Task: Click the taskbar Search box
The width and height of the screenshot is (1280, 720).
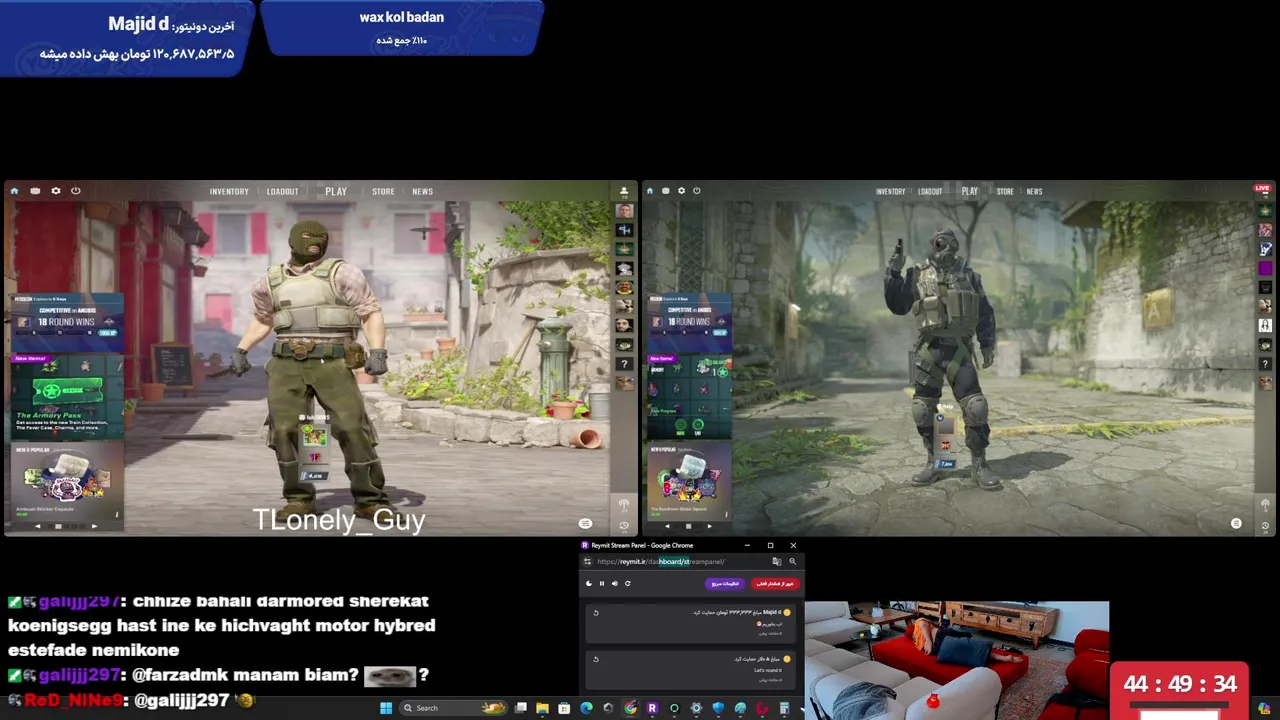Action: (455, 708)
